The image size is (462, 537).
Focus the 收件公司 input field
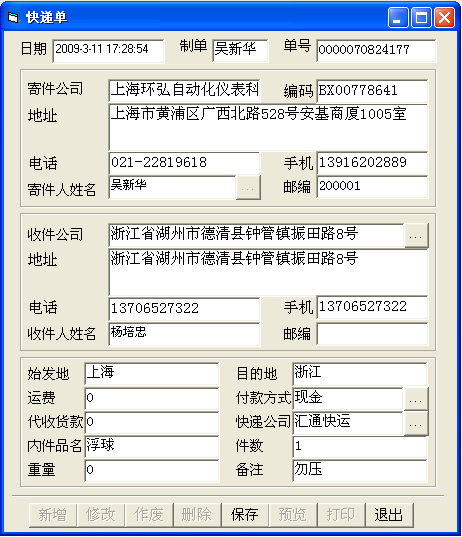point(256,235)
